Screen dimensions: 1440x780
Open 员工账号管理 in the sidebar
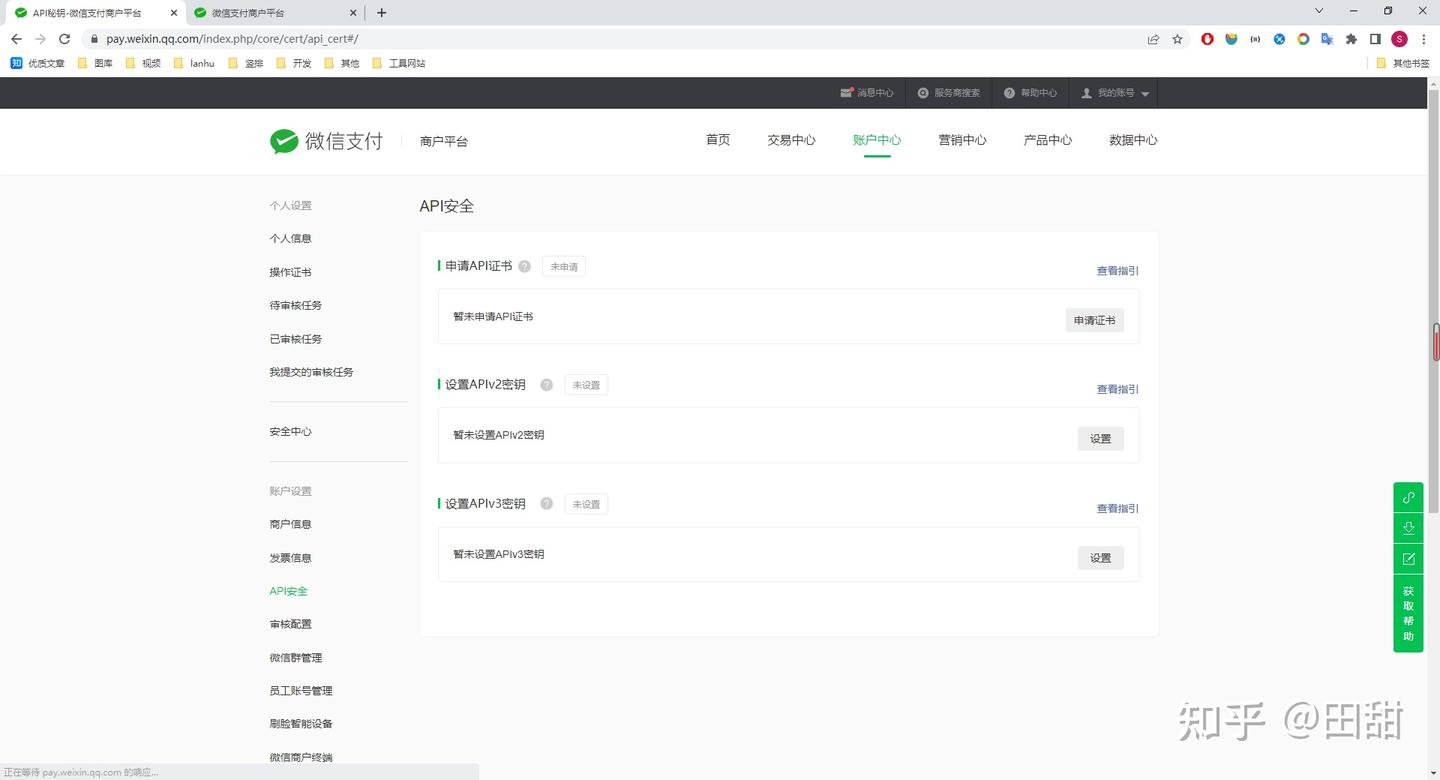coord(301,691)
